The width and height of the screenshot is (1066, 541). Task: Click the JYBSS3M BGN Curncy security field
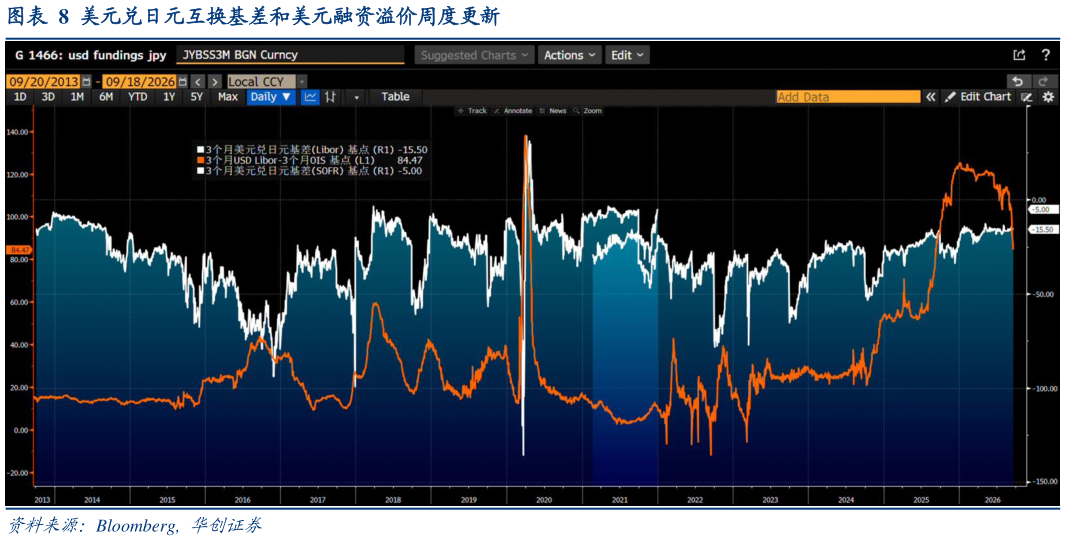click(290, 56)
